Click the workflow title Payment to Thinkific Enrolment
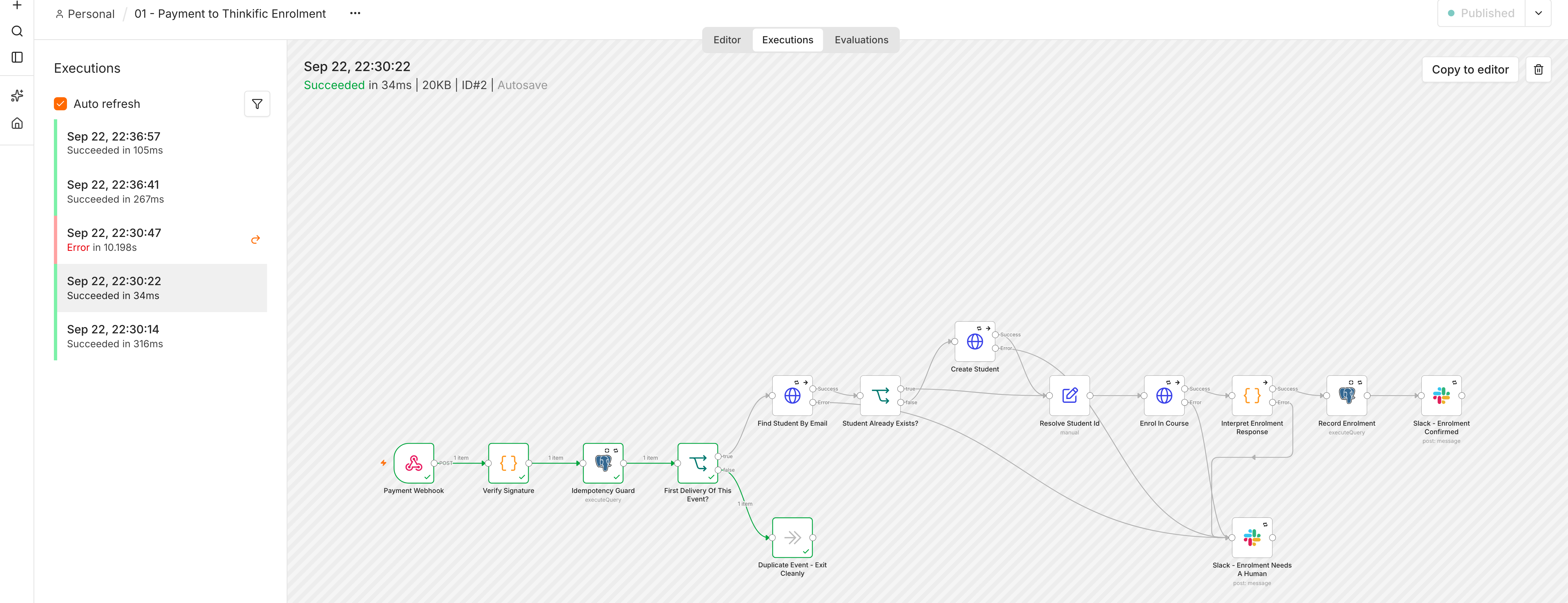The width and height of the screenshot is (1568, 603). (x=230, y=13)
